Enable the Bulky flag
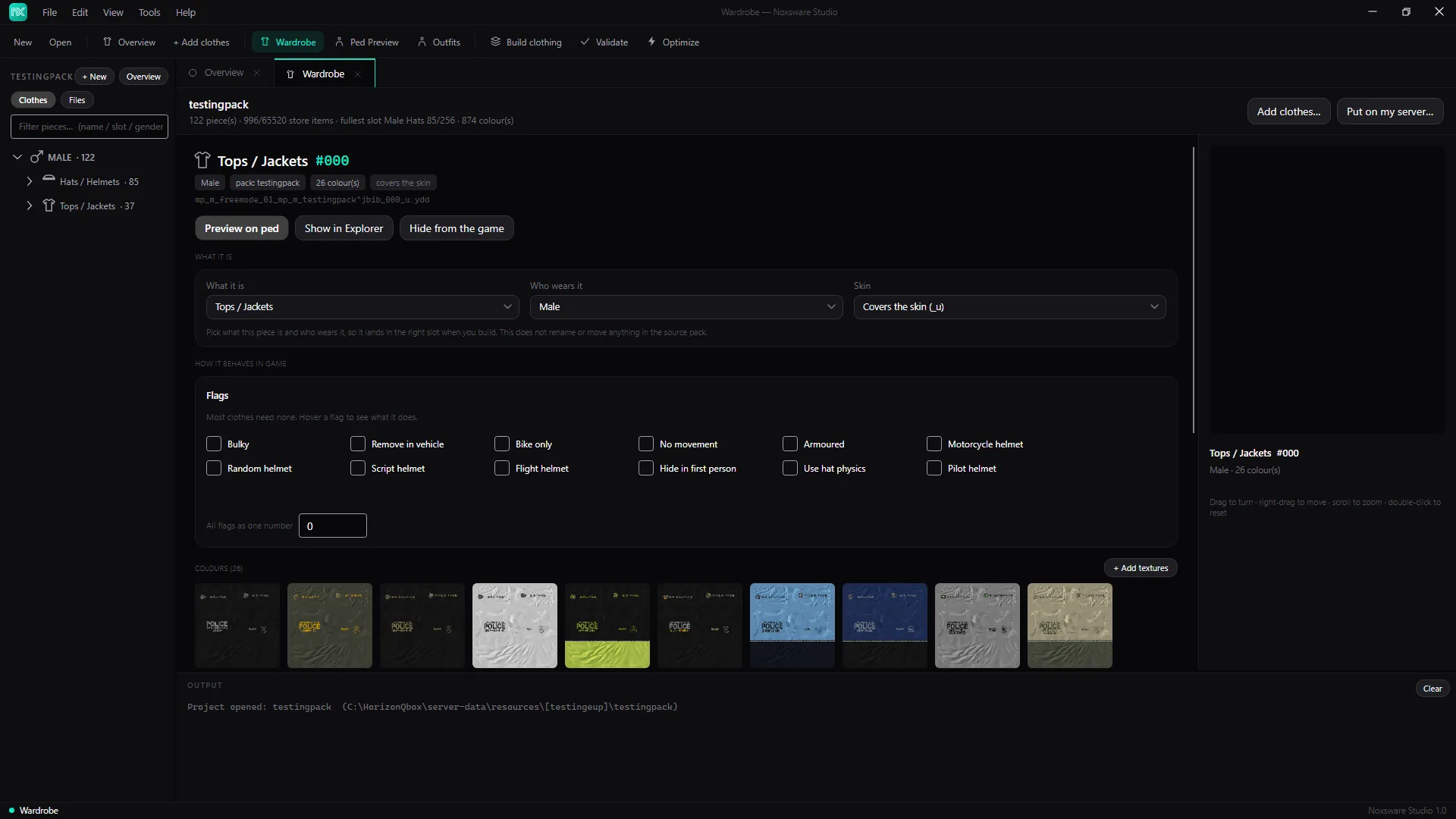Viewport: 1456px width, 819px height. (x=214, y=444)
